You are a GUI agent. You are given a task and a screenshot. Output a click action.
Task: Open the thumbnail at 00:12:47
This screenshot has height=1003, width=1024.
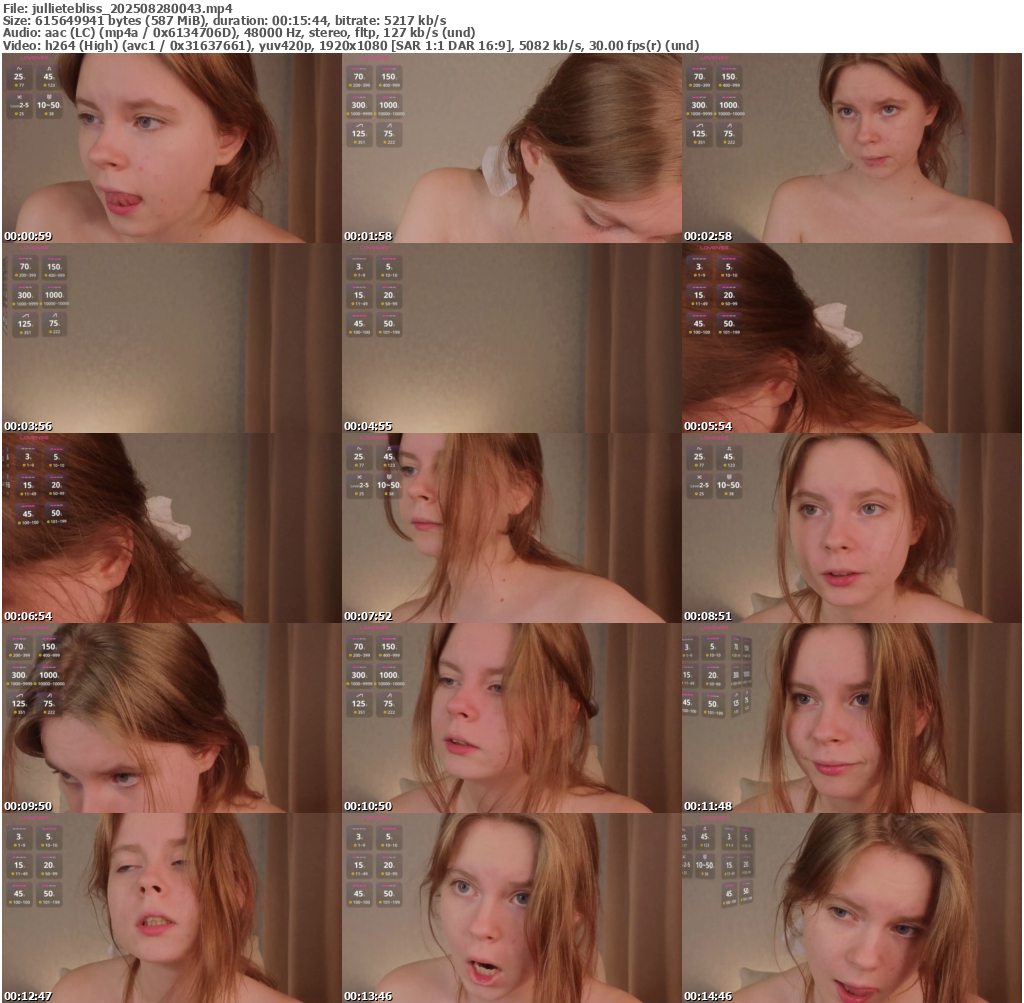click(x=171, y=908)
